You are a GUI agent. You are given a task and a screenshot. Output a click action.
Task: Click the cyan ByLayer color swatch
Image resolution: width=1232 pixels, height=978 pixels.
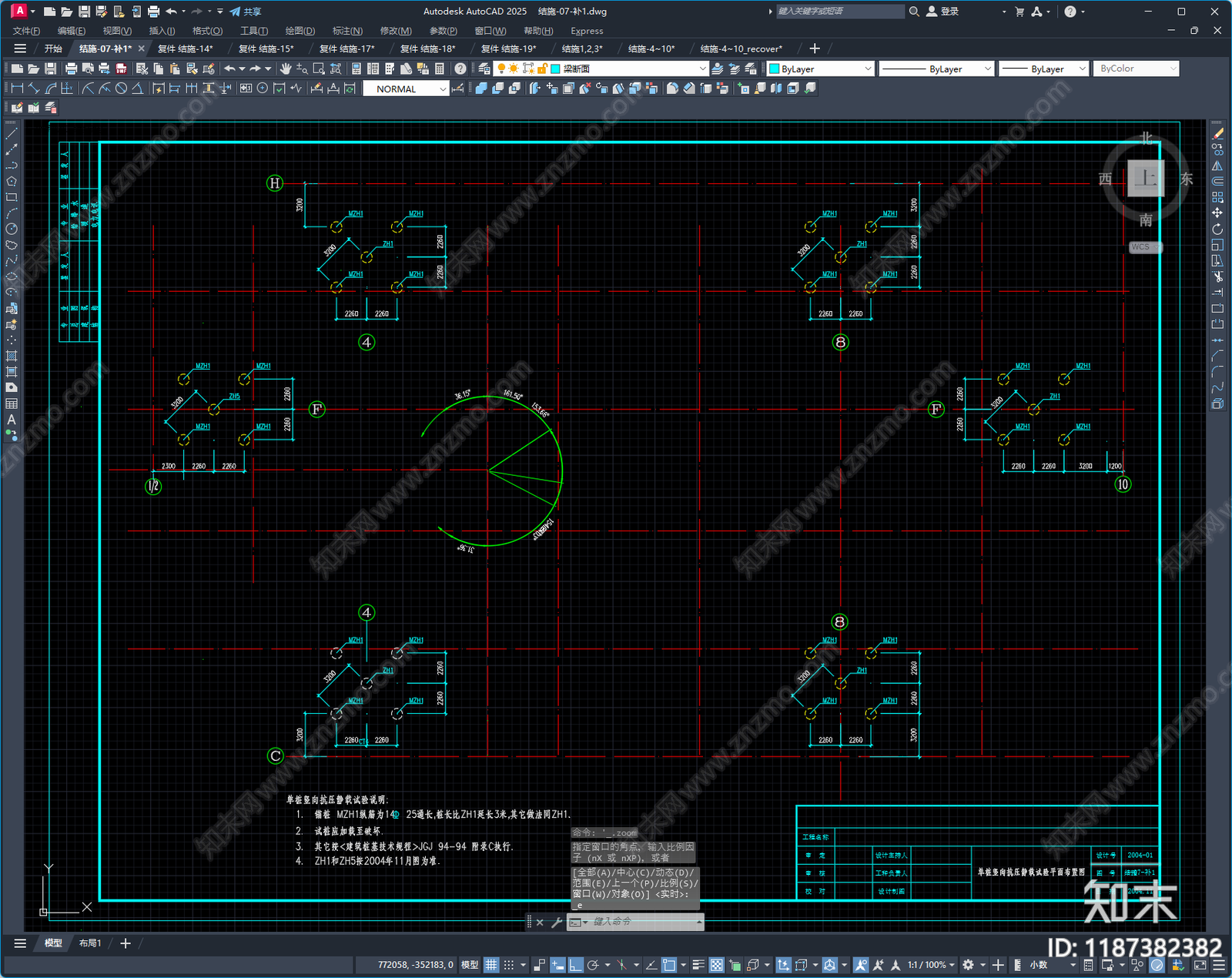click(775, 69)
